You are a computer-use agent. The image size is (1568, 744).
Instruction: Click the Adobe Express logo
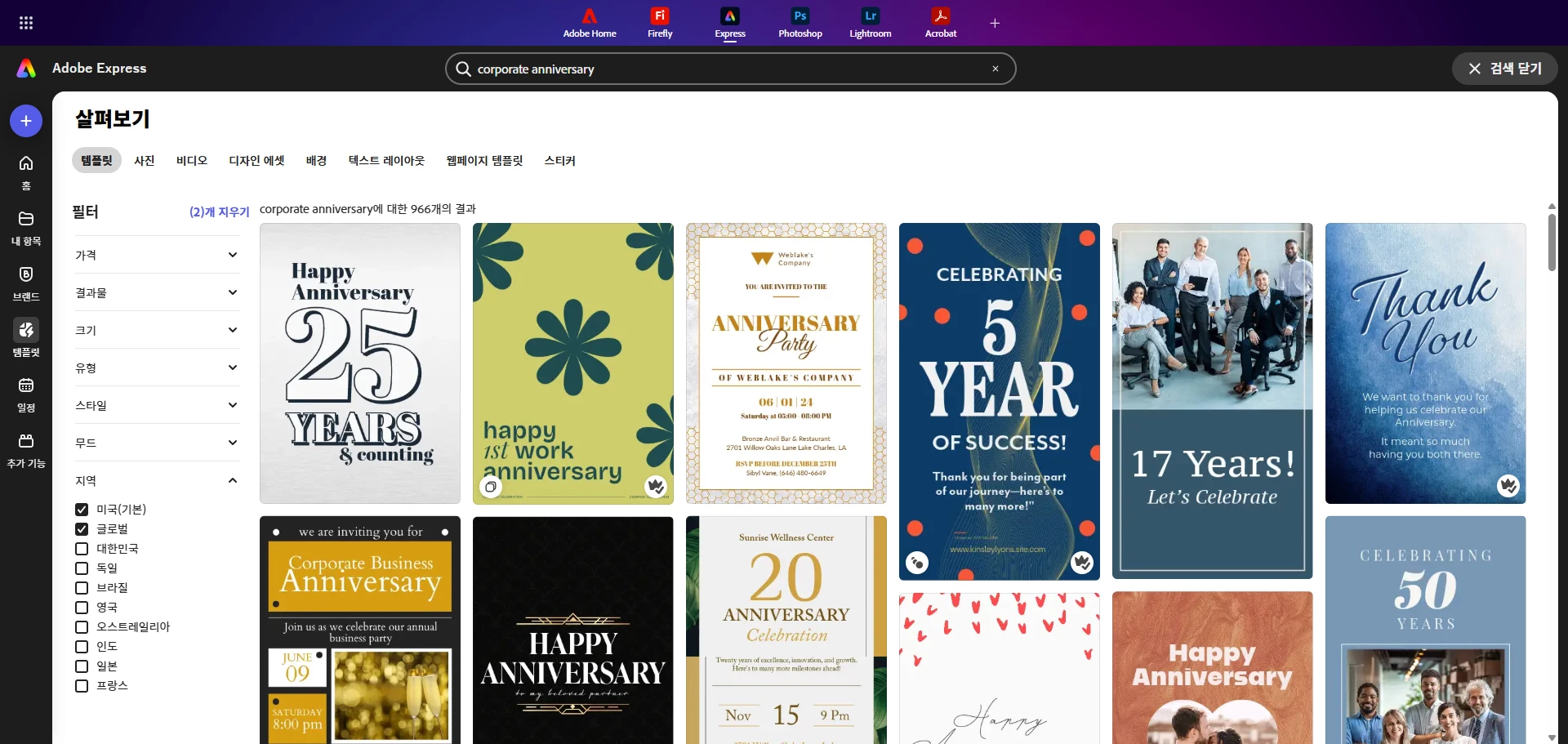26,69
